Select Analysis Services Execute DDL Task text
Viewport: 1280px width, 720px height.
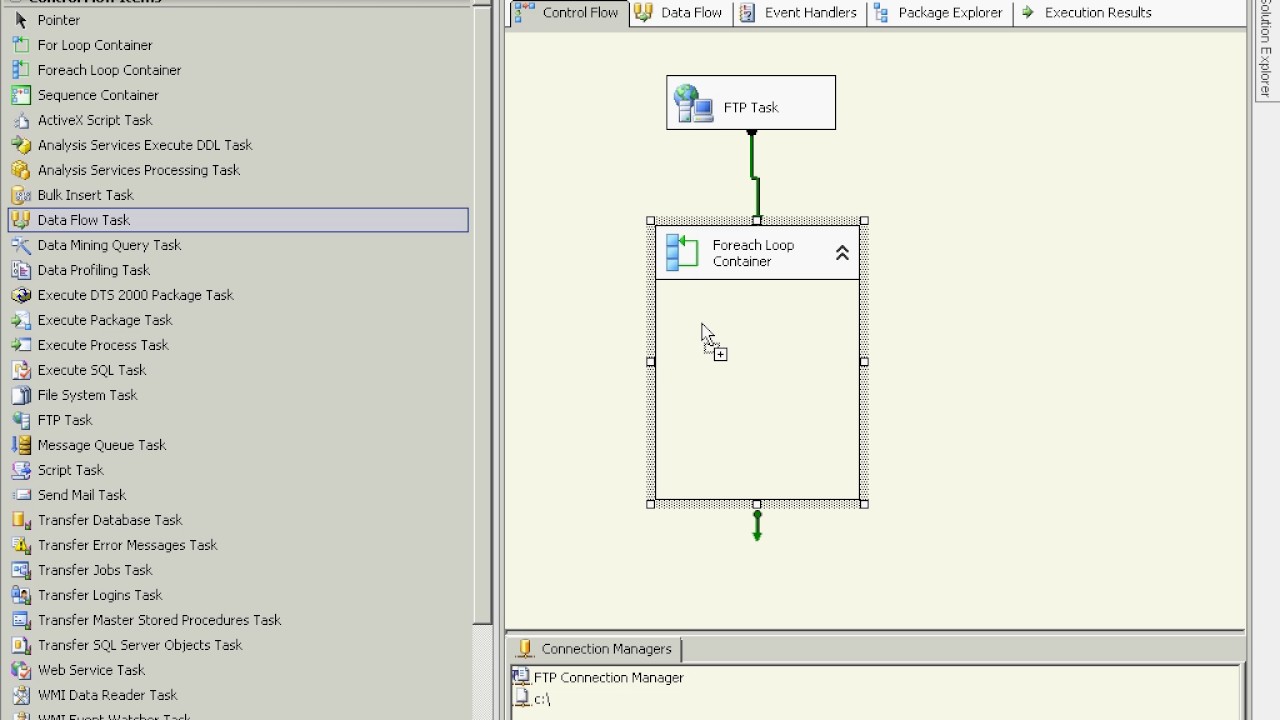[x=145, y=145]
